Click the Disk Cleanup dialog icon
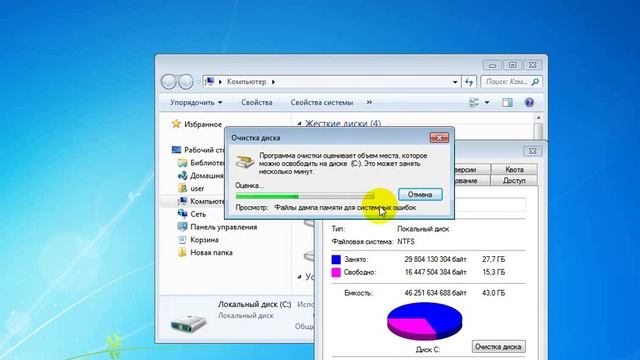This screenshot has height=360, width=640. (x=245, y=161)
